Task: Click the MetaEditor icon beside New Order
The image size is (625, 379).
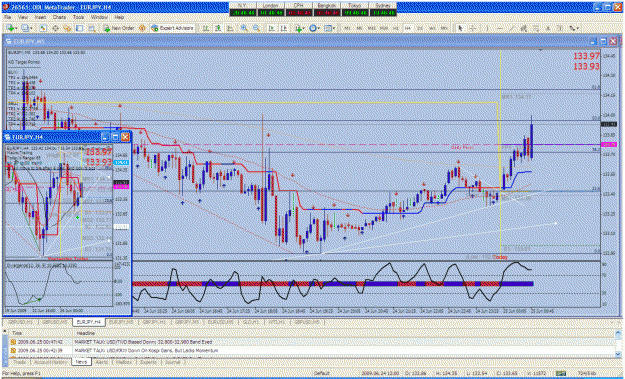Action: (142, 28)
